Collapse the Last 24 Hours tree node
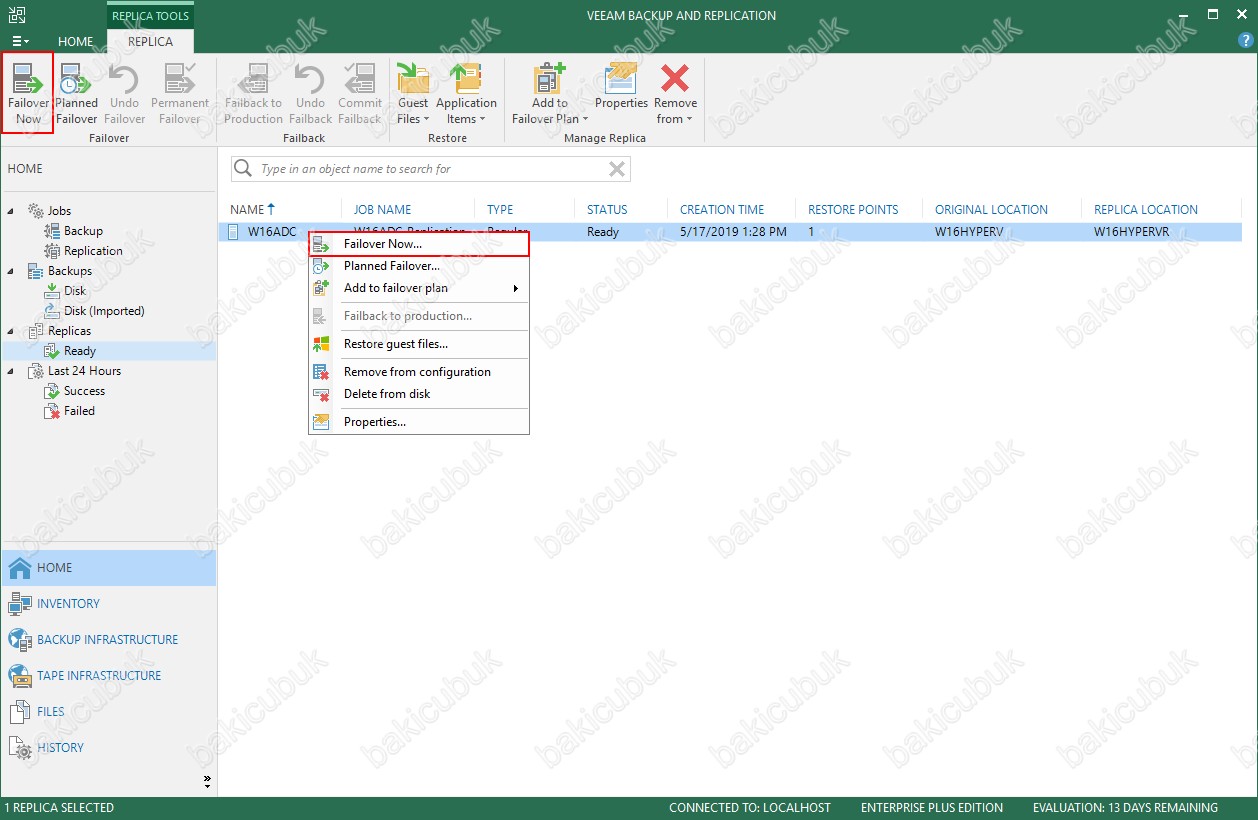Image resolution: width=1258 pixels, height=820 pixels. (12, 371)
